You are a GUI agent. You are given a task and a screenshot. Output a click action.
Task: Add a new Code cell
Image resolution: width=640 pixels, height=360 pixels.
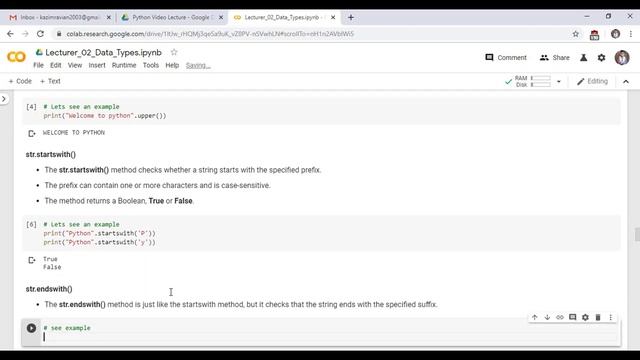20,81
